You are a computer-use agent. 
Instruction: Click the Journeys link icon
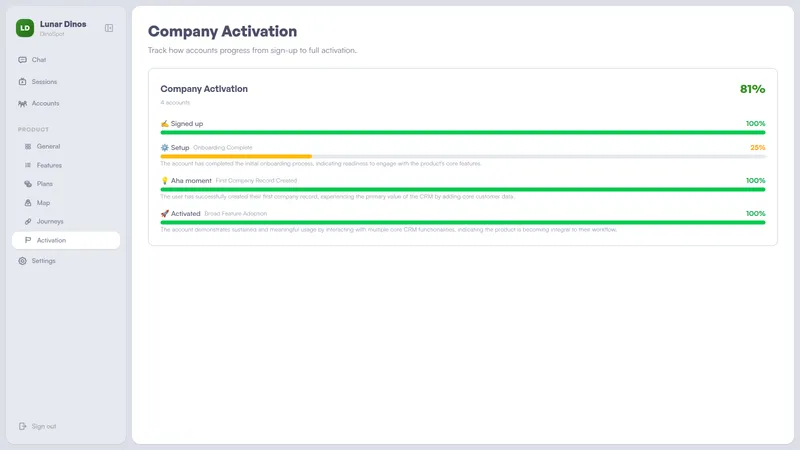pyautogui.click(x=28, y=221)
